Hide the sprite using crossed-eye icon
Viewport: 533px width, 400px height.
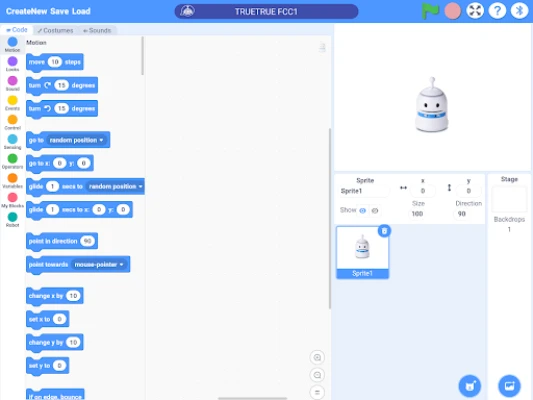pyautogui.click(x=375, y=210)
